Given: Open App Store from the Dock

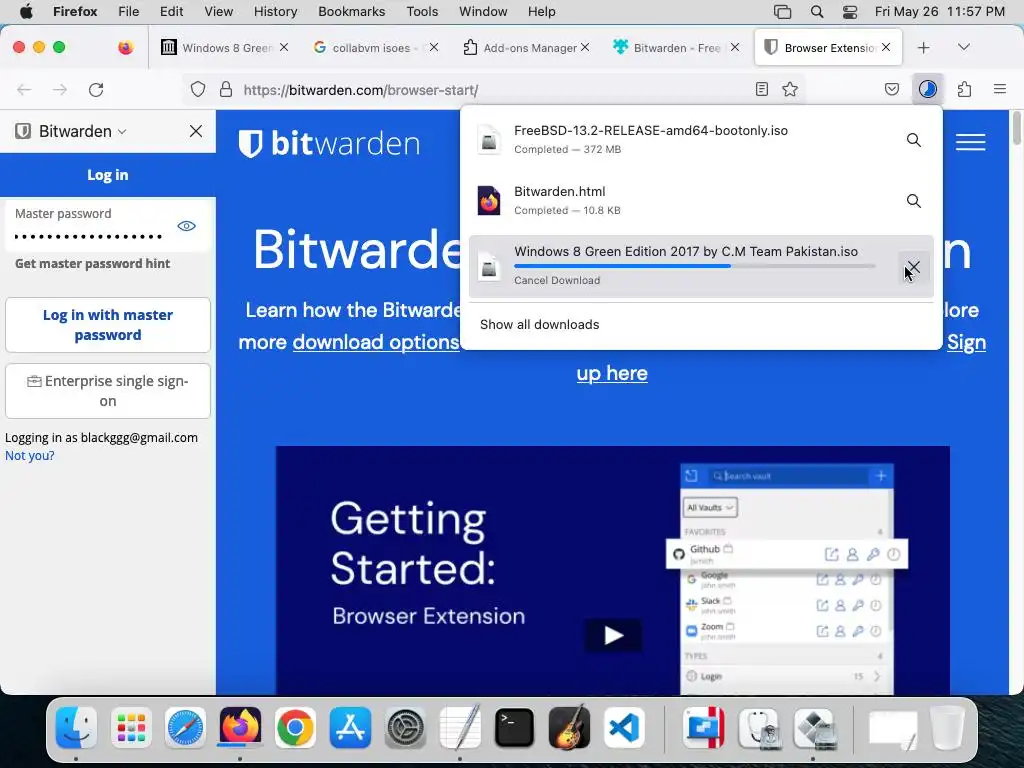Looking at the screenshot, I should (x=350, y=728).
